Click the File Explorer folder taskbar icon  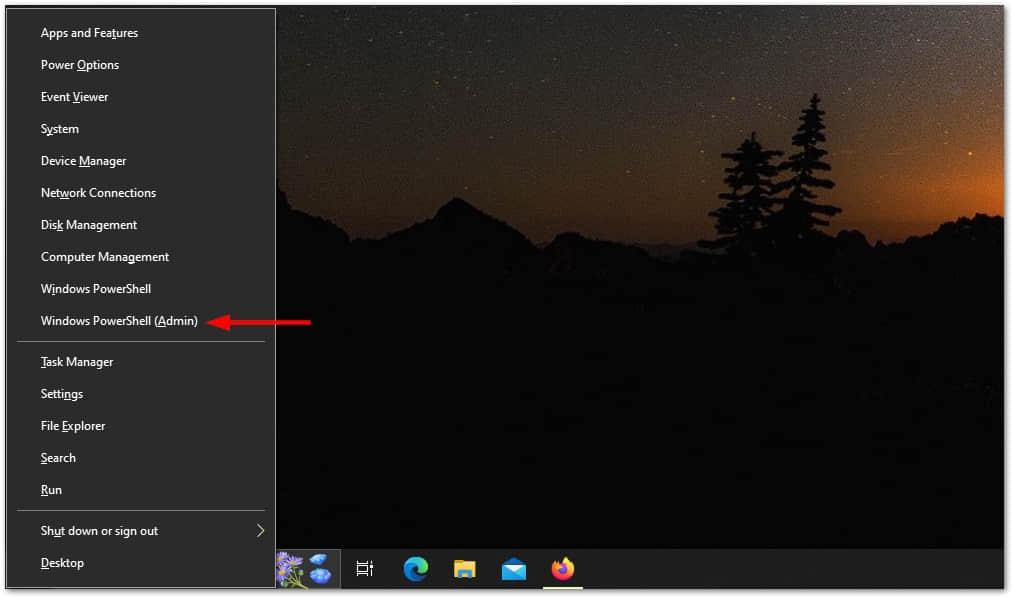(465, 569)
